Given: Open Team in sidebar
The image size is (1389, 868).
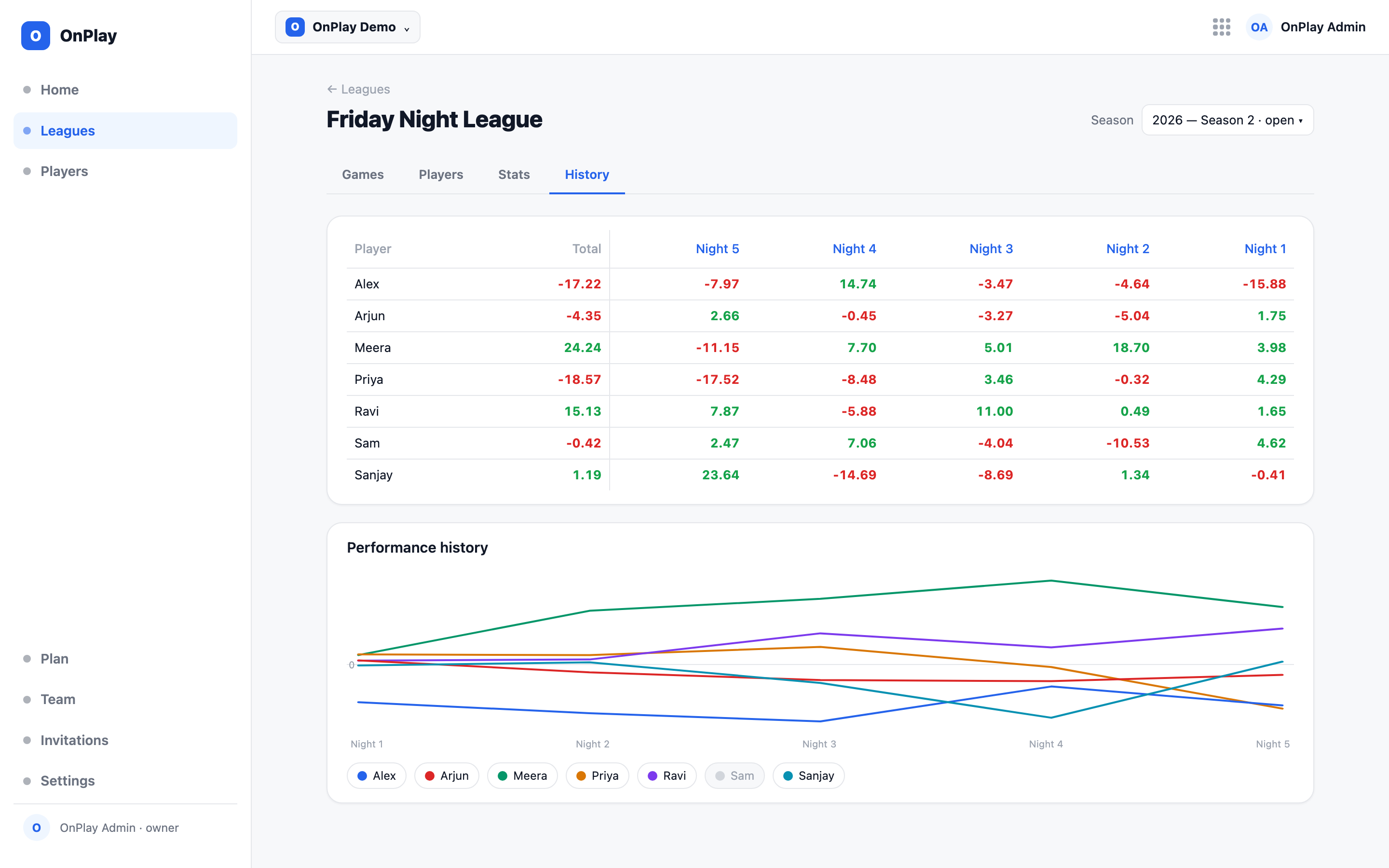Looking at the screenshot, I should tap(125, 699).
